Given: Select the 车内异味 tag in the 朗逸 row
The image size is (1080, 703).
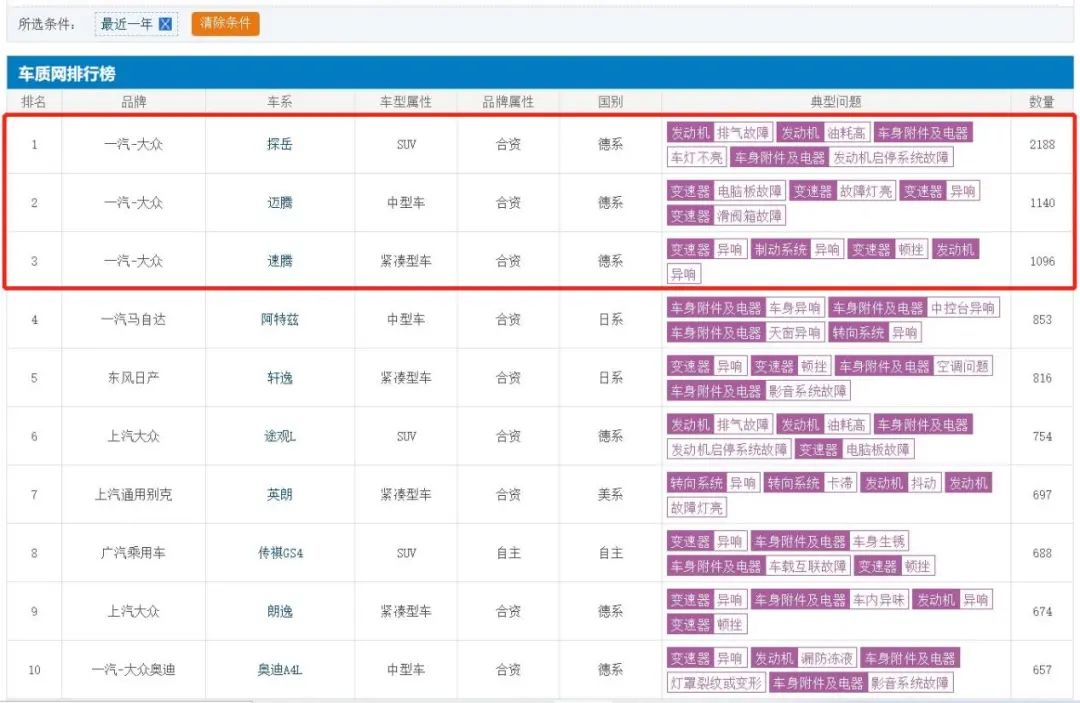Looking at the screenshot, I should coord(879,600).
